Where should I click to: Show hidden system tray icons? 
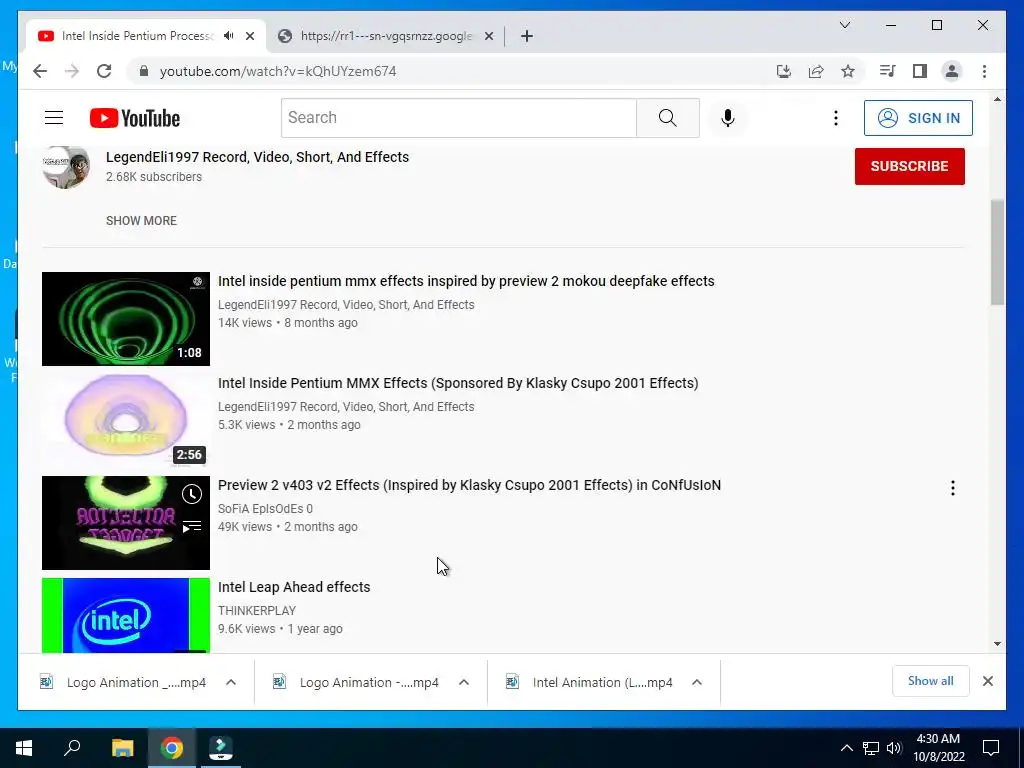coord(846,748)
